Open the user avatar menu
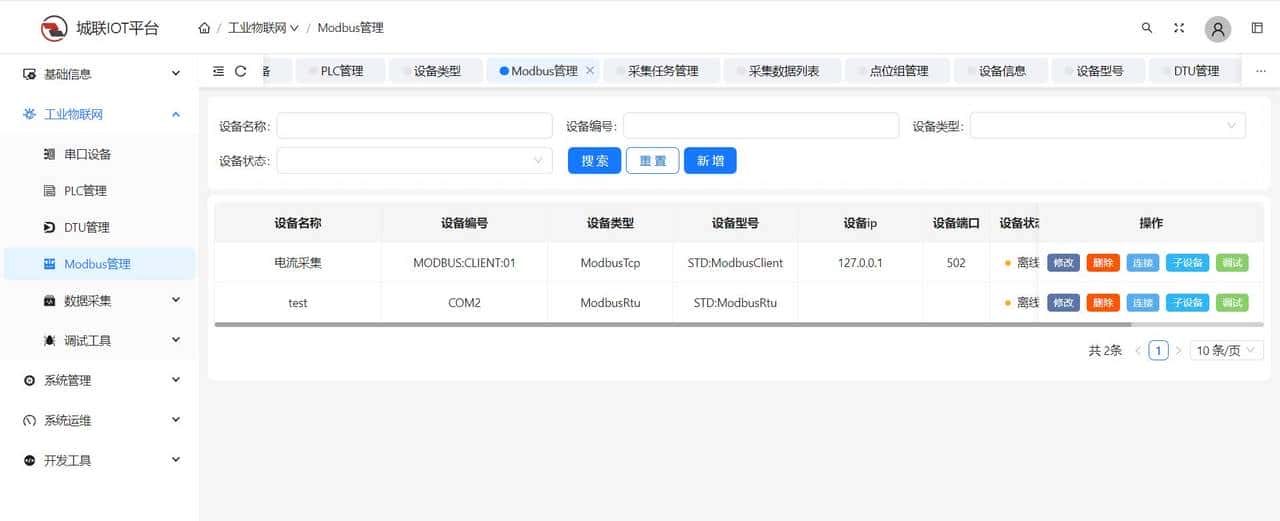Viewport: 1280px width, 521px height. 1218,29
